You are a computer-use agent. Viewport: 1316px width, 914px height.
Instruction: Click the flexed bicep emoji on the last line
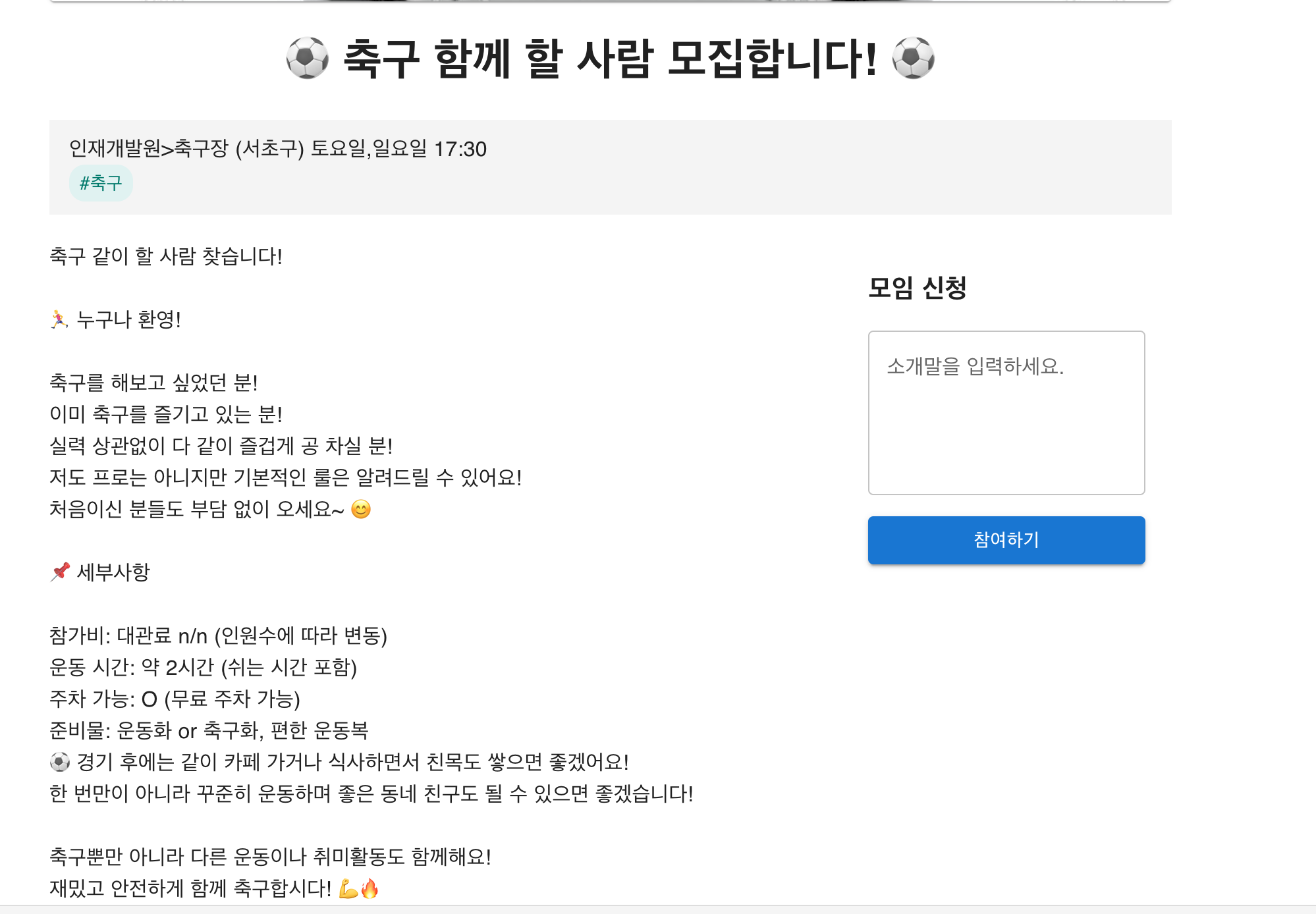(x=348, y=888)
